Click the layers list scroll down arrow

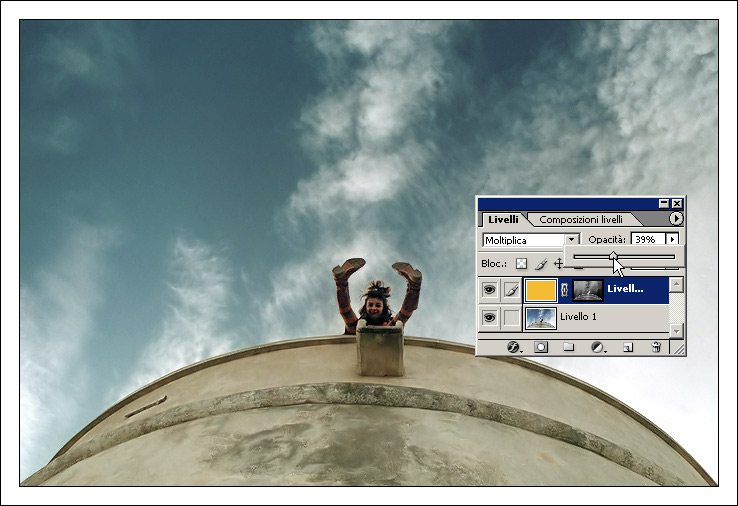click(x=676, y=331)
